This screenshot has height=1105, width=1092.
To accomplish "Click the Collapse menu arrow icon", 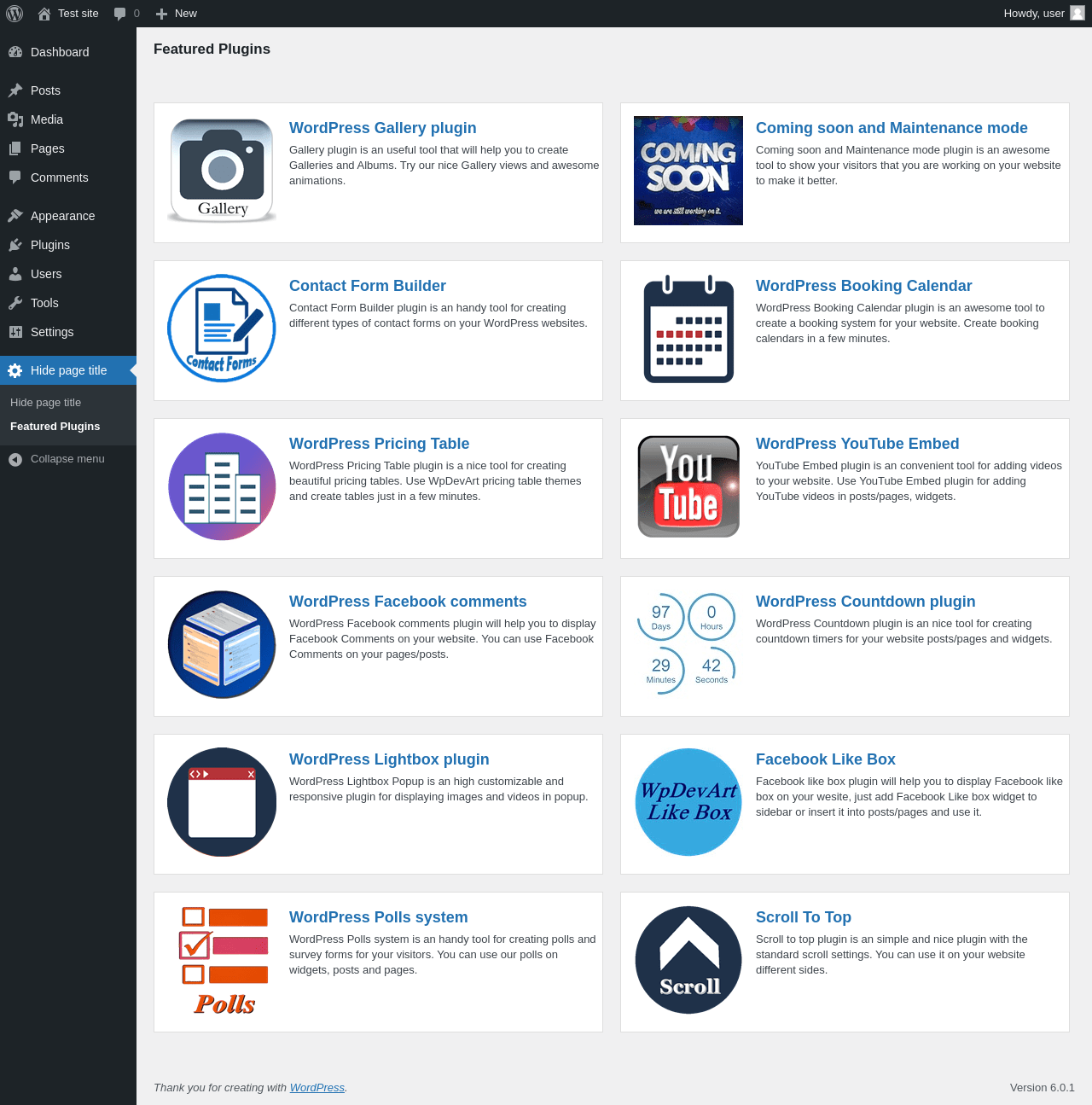I will click(15, 459).
